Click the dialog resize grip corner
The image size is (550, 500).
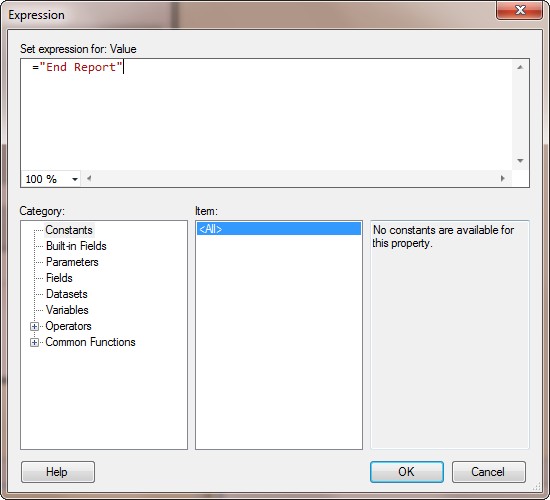pyautogui.click(x=537, y=486)
